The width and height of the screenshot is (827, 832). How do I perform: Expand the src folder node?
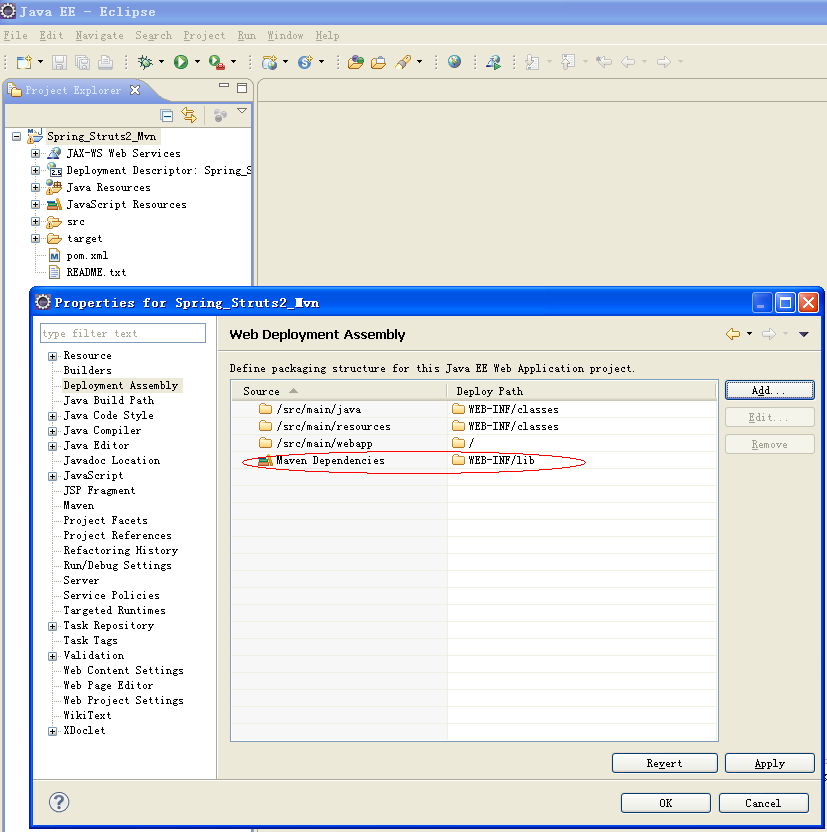[x=36, y=222]
